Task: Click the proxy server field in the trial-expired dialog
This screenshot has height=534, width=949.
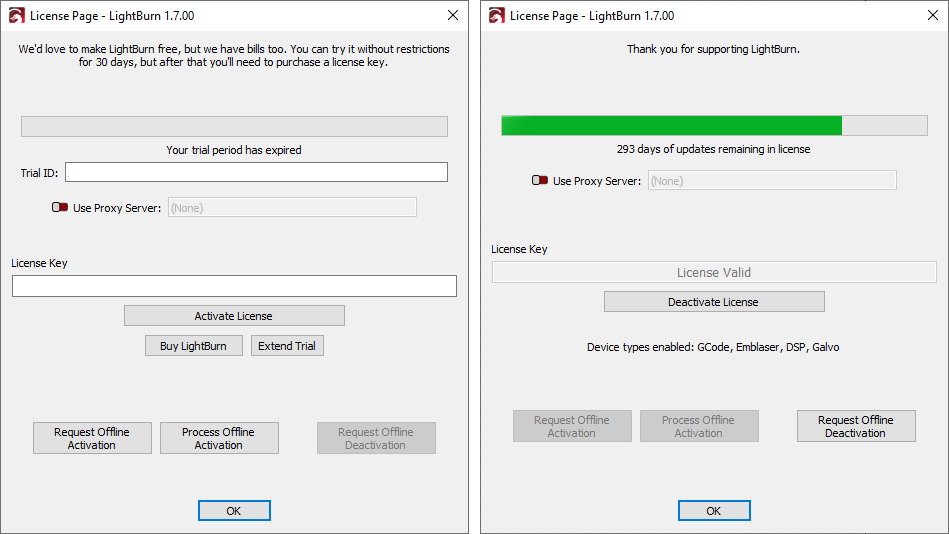Action: pyautogui.click(x=292, y=208)
